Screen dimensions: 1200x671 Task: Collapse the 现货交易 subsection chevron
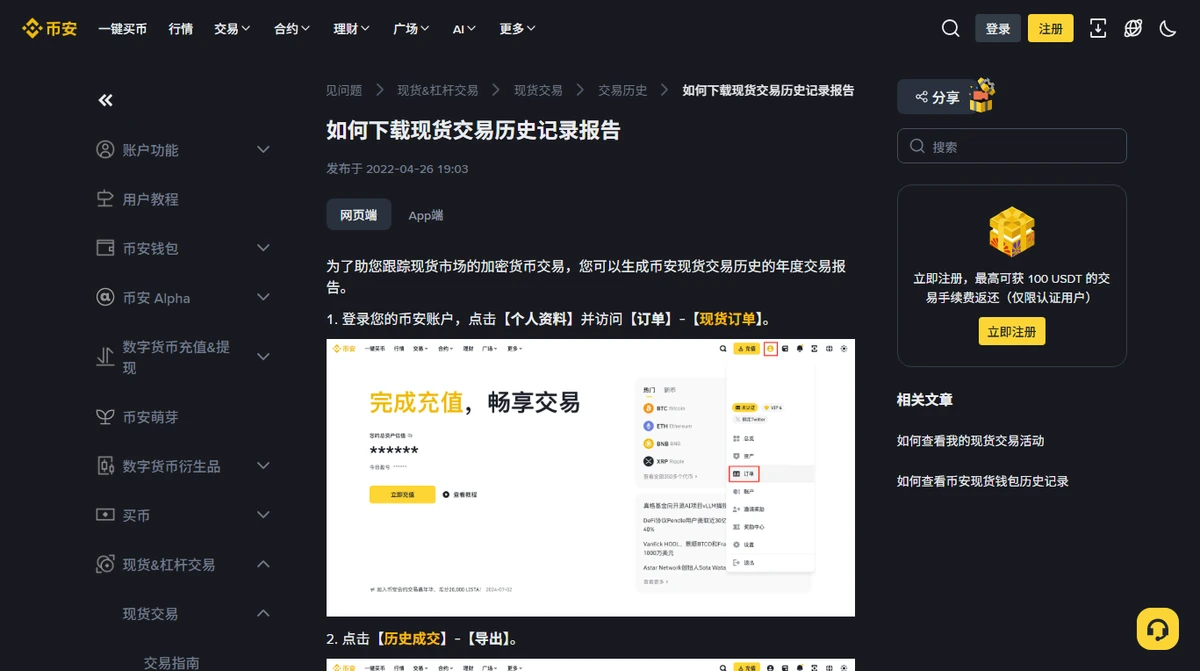[263, 613]
